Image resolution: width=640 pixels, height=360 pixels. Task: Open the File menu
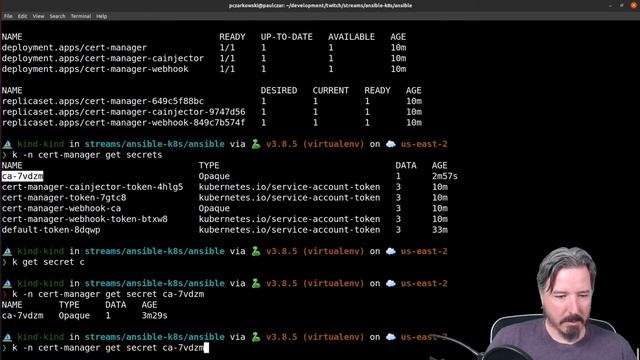coord(8,16)
